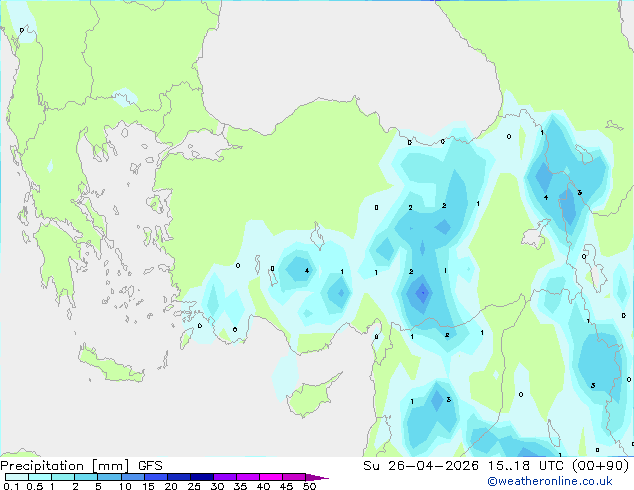Pick the 15–20 mm legend swatch
This screenshot has width=634, height=490.
point(156,477)
